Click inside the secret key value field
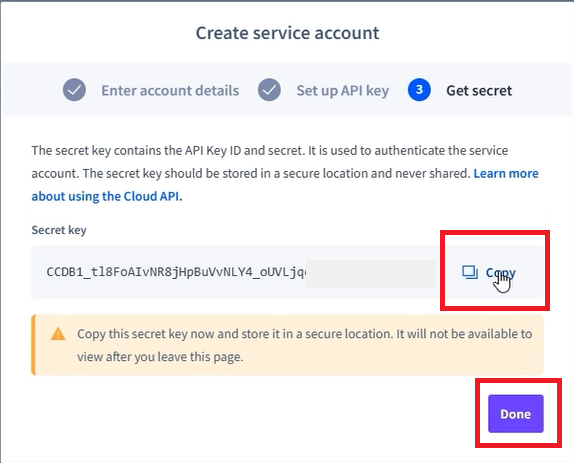The width and height of the screenshot is (574, 463). click(234, 272)
